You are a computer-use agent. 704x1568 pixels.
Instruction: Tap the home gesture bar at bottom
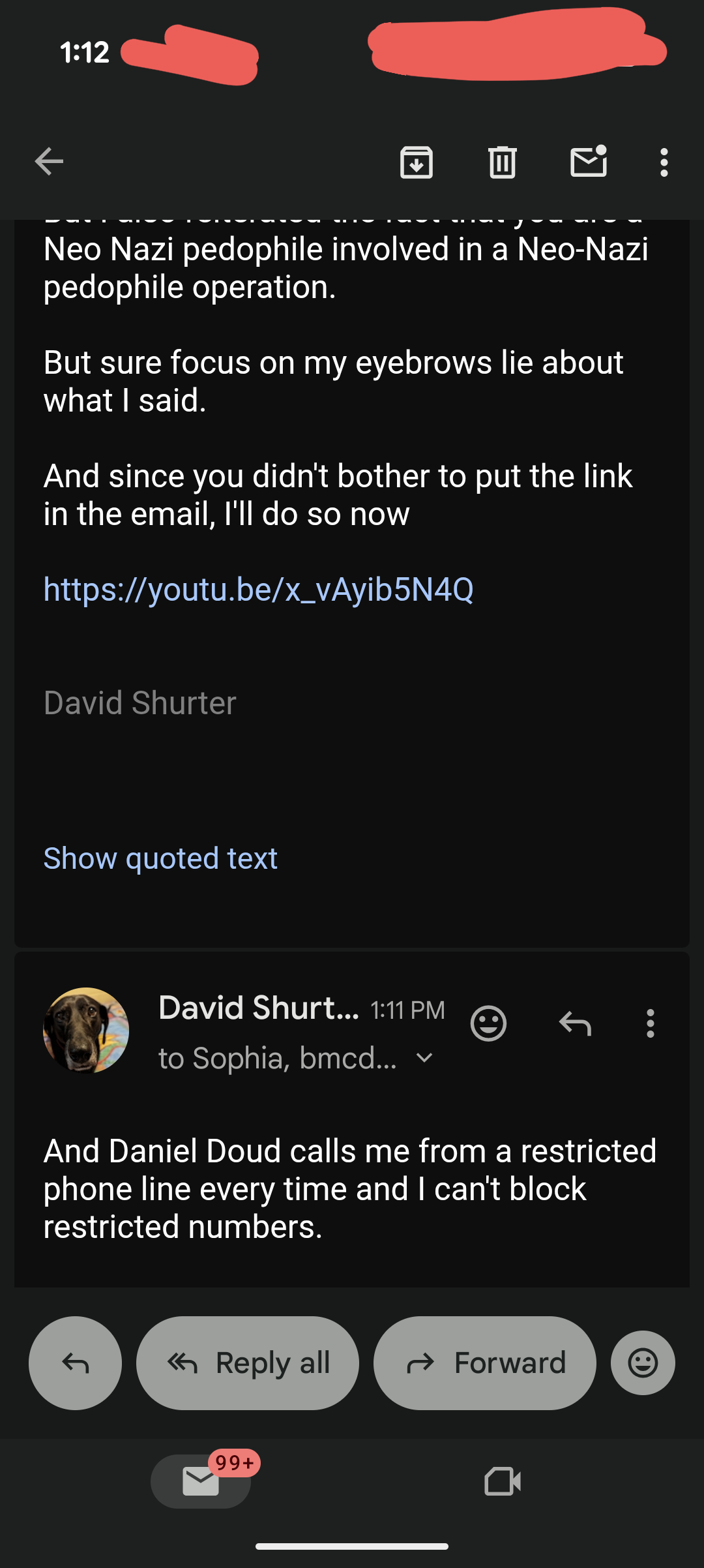coord(352,1546)
